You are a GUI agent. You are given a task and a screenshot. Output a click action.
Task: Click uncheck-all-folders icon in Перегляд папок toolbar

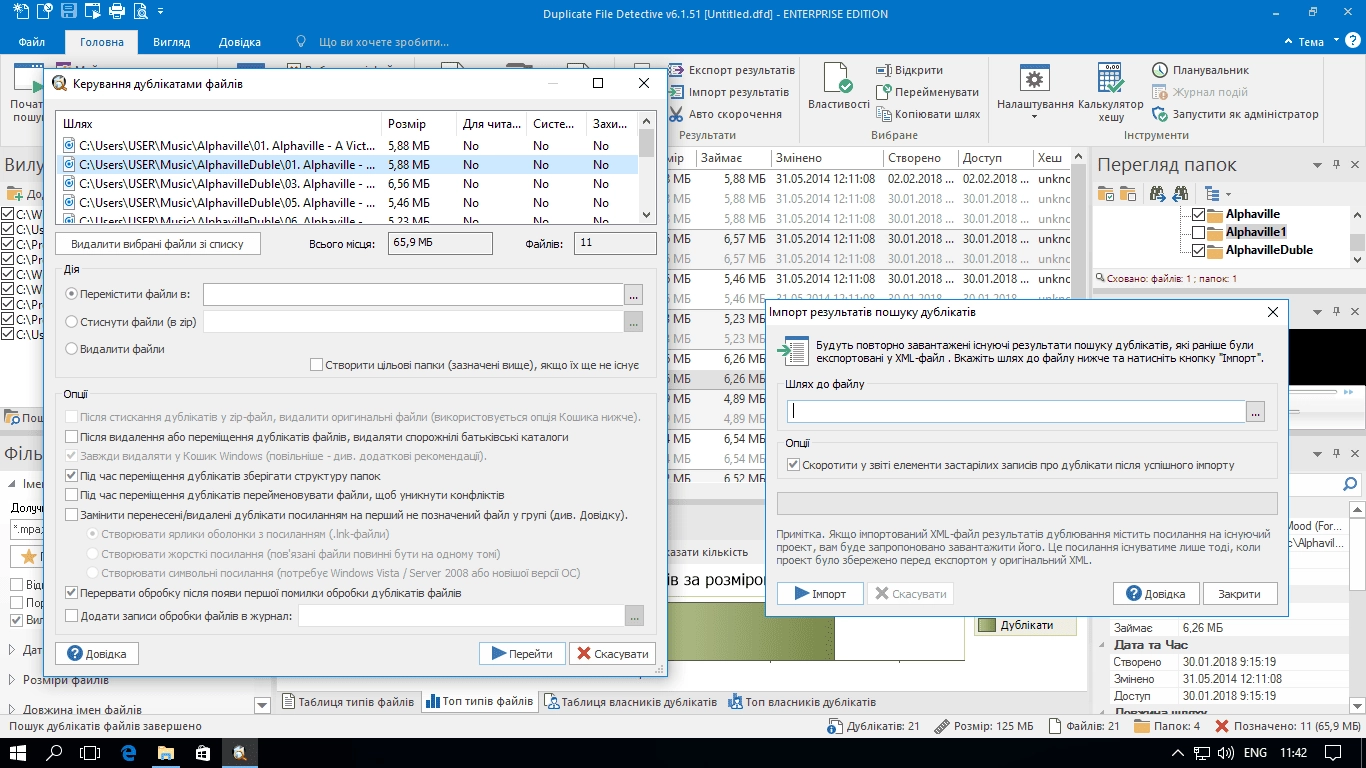coord(1128,193)
